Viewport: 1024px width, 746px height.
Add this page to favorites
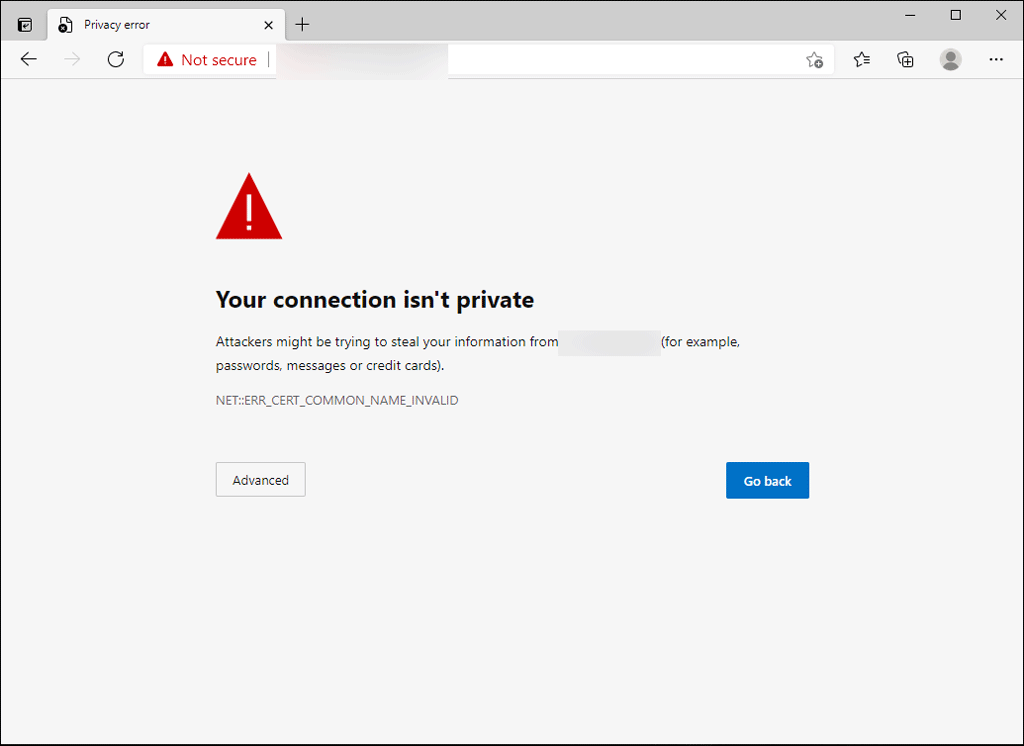tap(814, 60)
